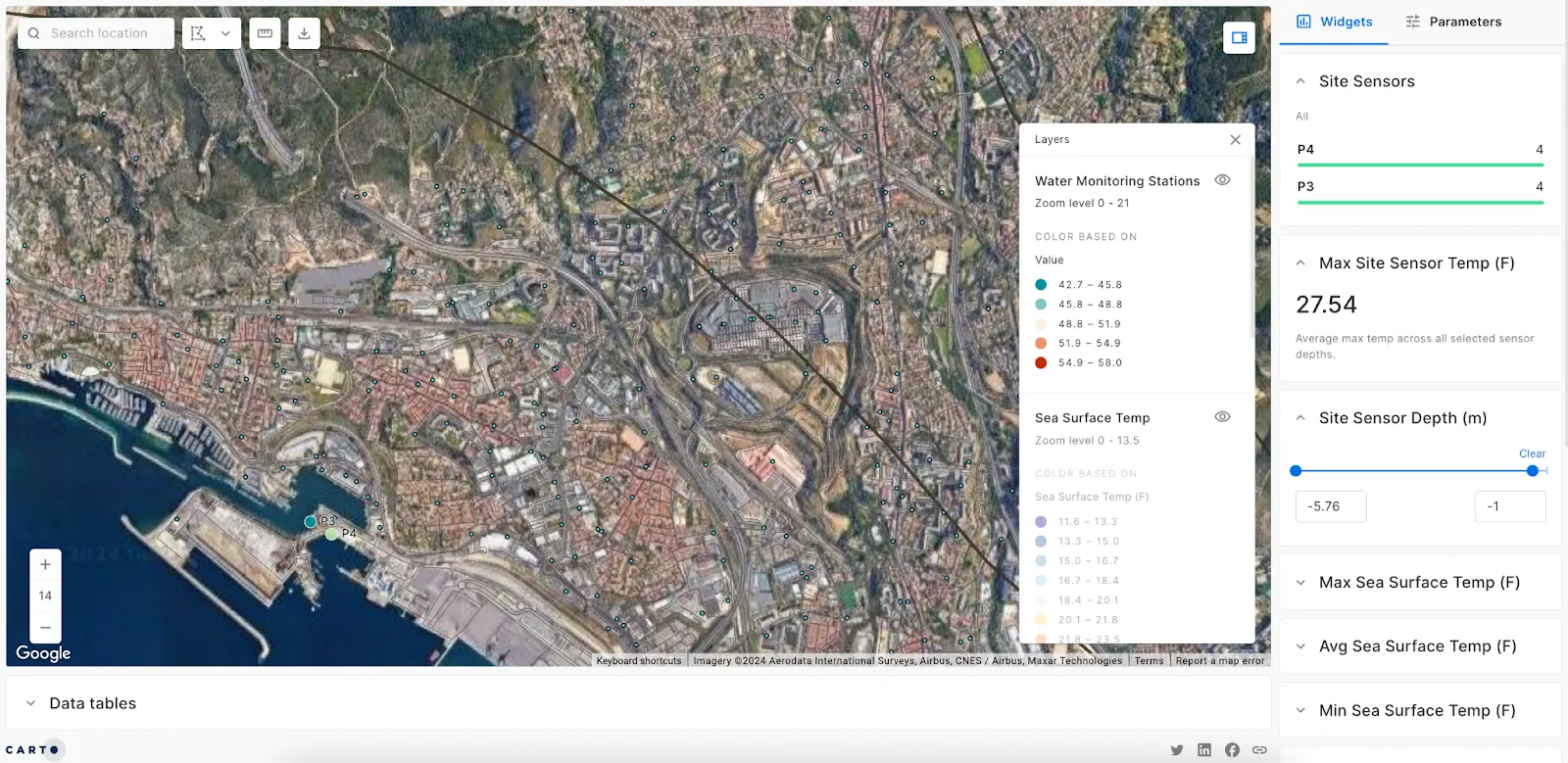The image size is (1568, 763).
Task: Click the left depth slider handle
Action: [x=1296, y=471]
